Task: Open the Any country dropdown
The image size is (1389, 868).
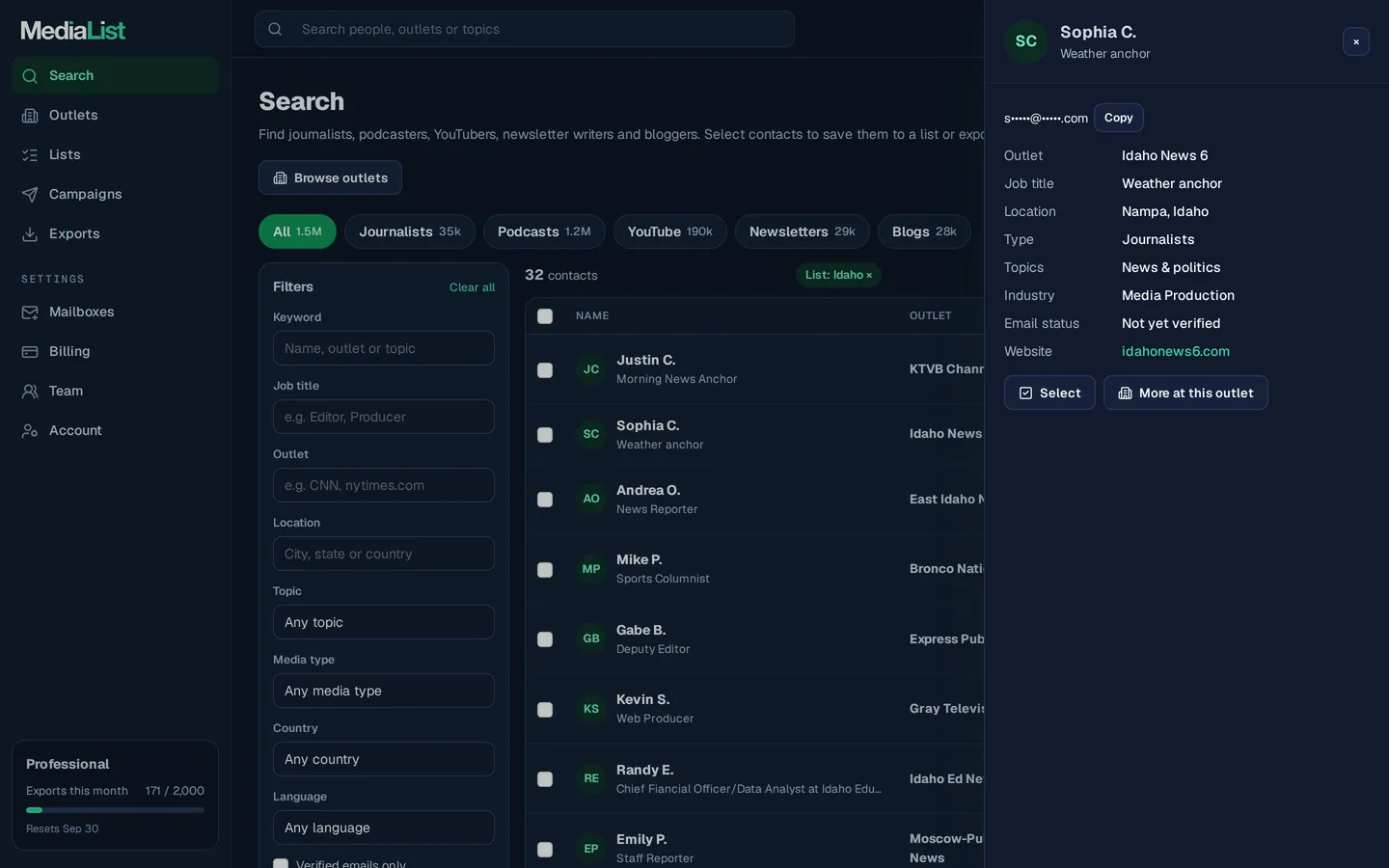Action: [384, 759]
